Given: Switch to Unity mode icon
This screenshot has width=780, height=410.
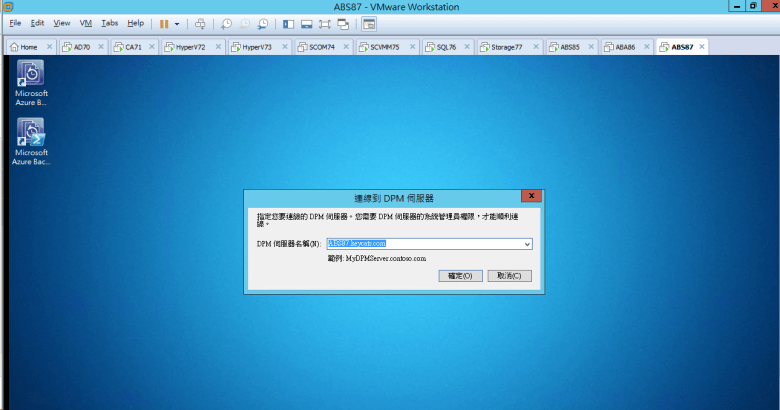Looking at the screenshot, I should coord(343,23).
